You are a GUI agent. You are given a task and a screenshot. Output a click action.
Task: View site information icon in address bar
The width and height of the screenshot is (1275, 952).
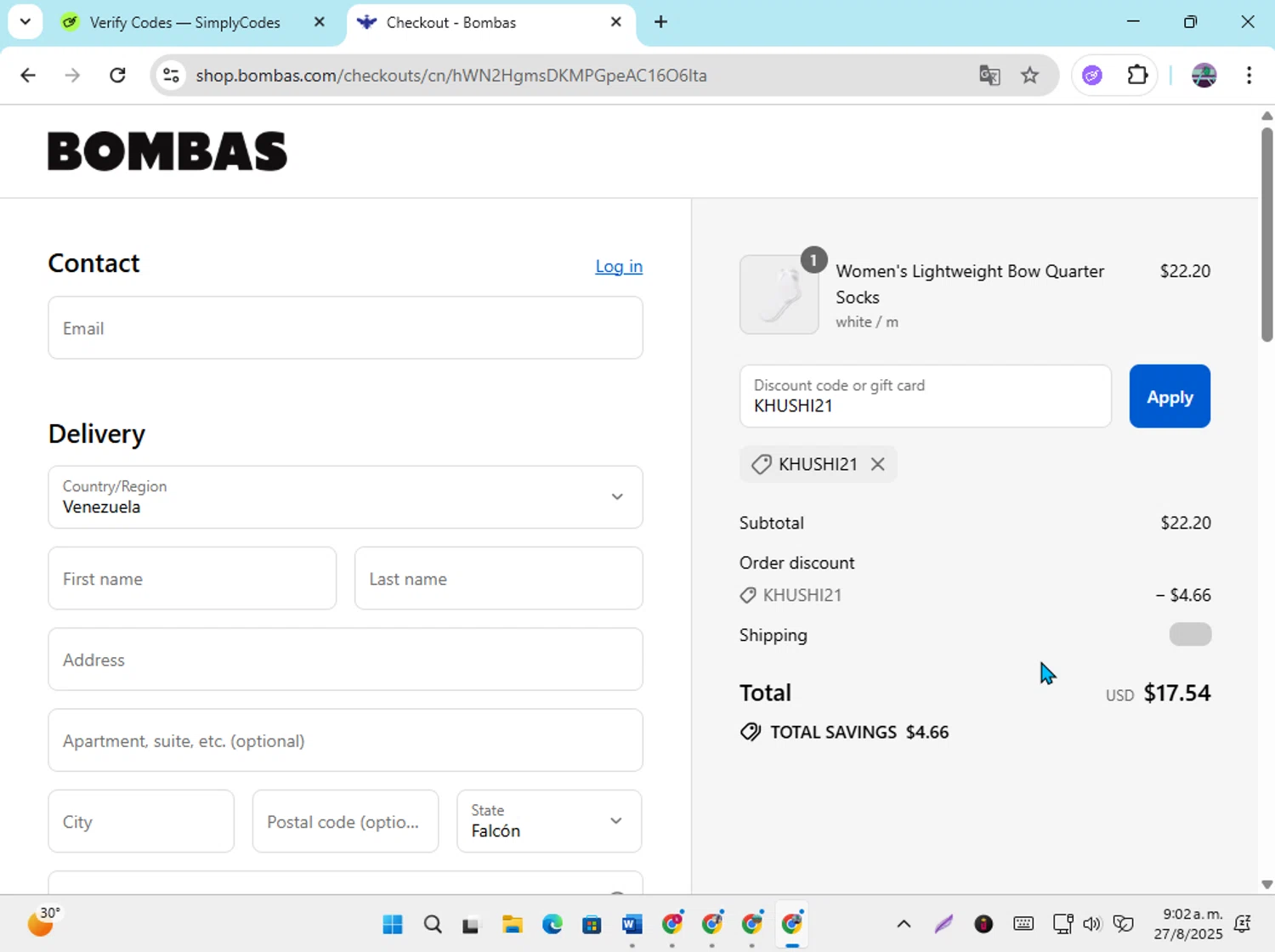(x=171, y=76)
